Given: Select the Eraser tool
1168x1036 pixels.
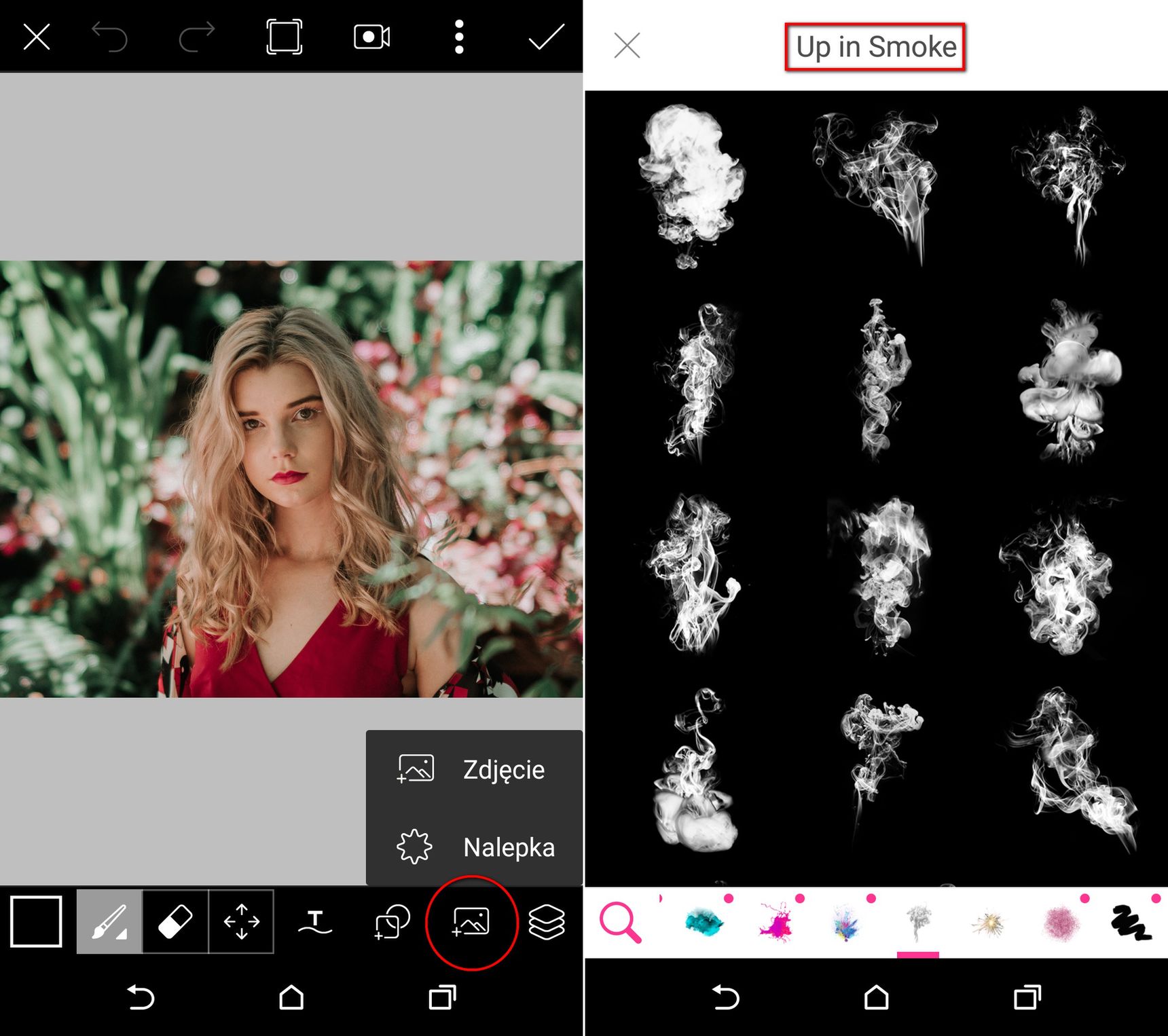Looking at the screenshot, I should 175,921.
